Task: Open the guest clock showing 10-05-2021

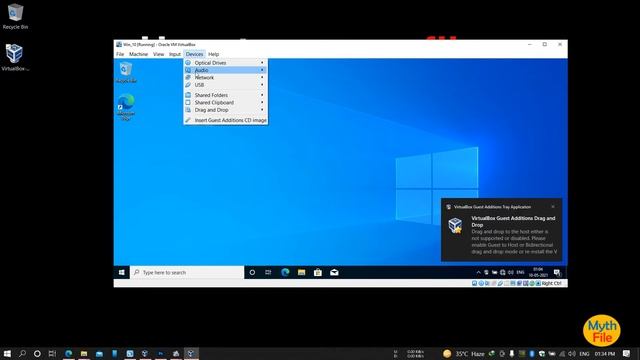Action: 538,272
